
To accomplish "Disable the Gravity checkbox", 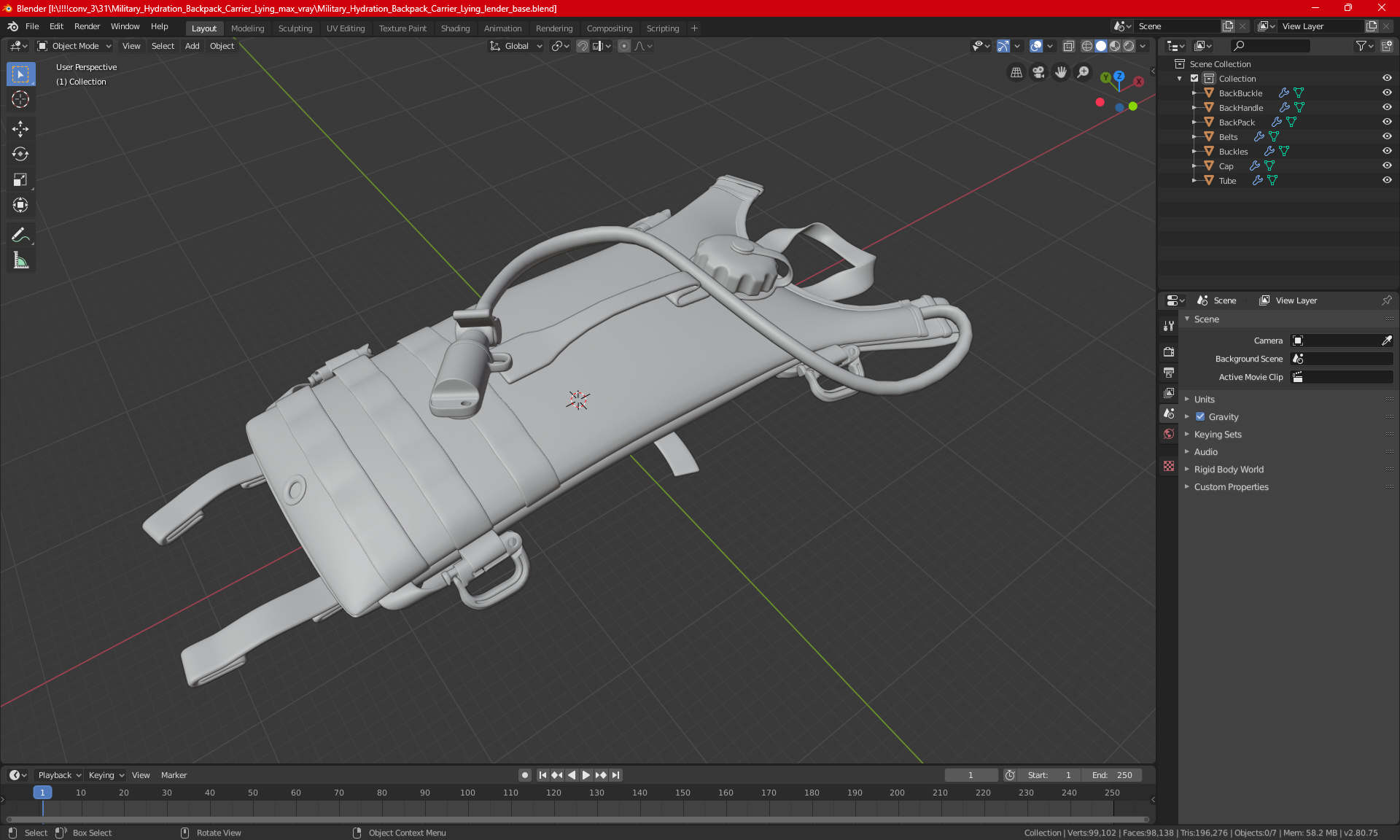I will [1200, 417].
